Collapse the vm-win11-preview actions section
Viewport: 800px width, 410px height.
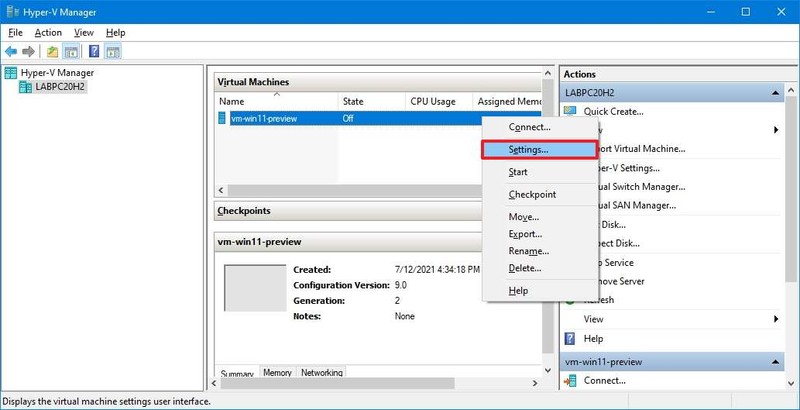(775, 362)
